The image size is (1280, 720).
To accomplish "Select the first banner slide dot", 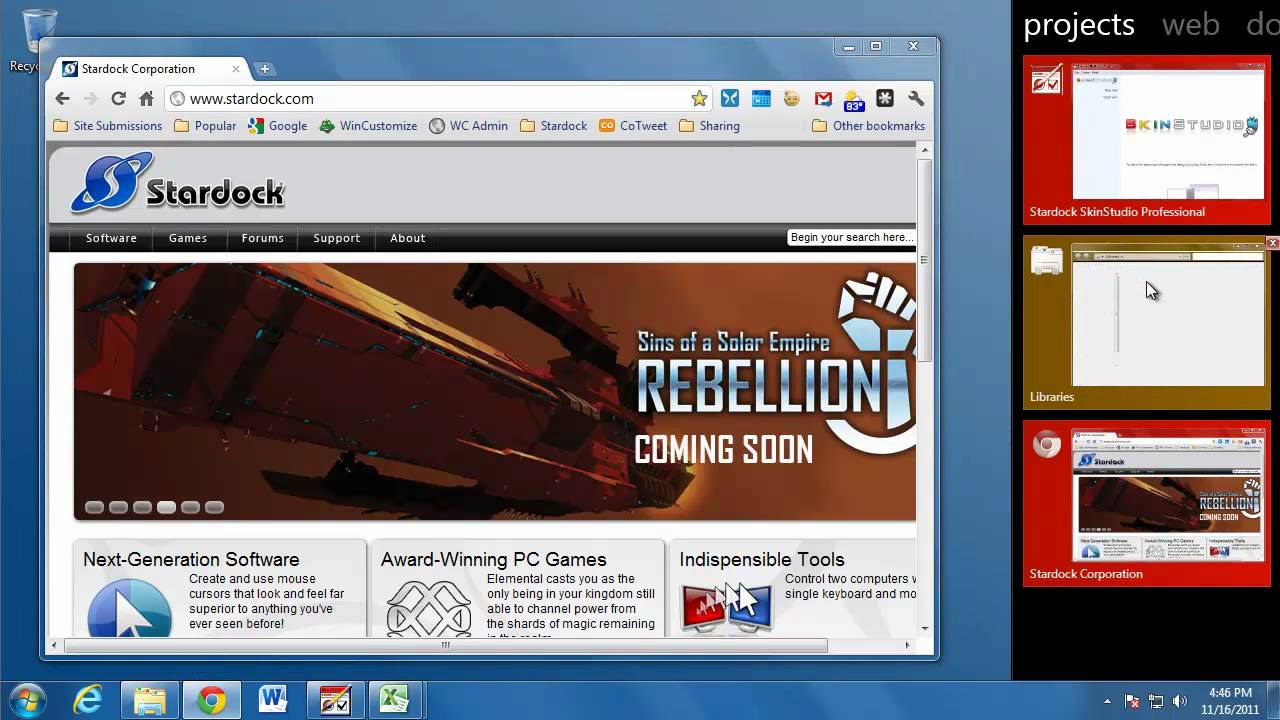I will click(94, 507).
